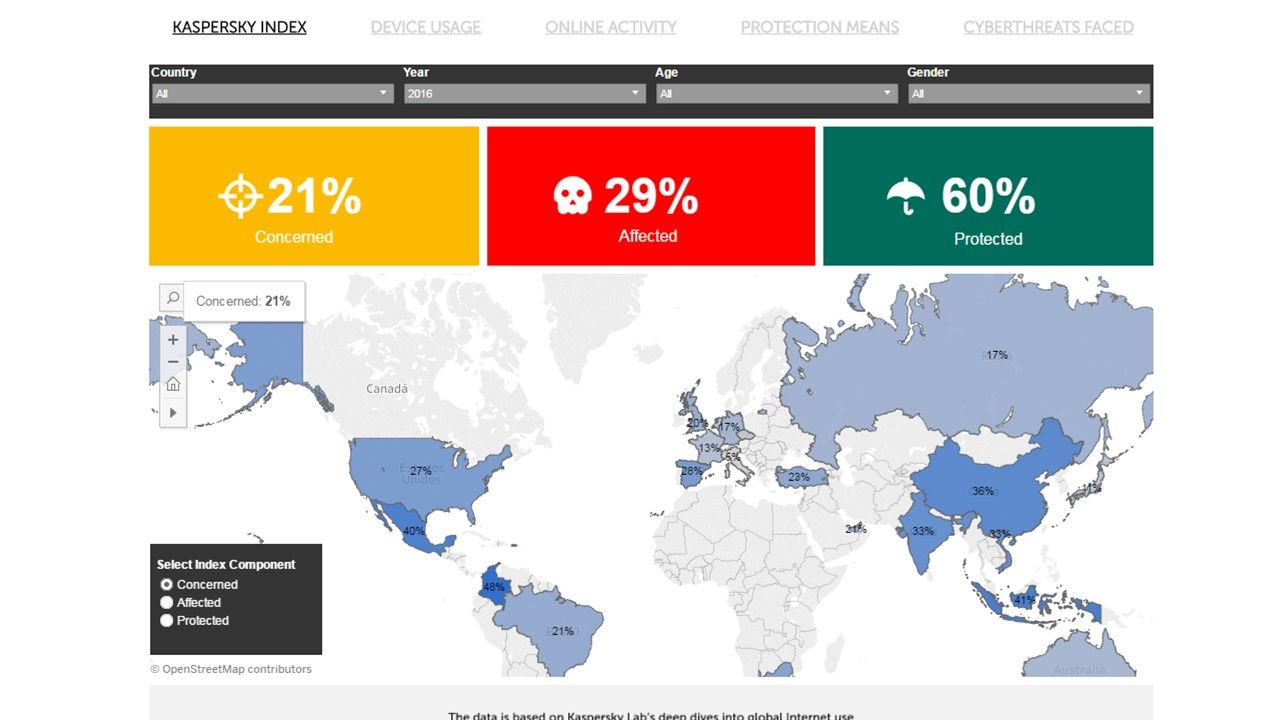The height and width of the screenshot is (720, 1280).
Task: Select the Protected index component radio button
Action: (x=167, y=620)
